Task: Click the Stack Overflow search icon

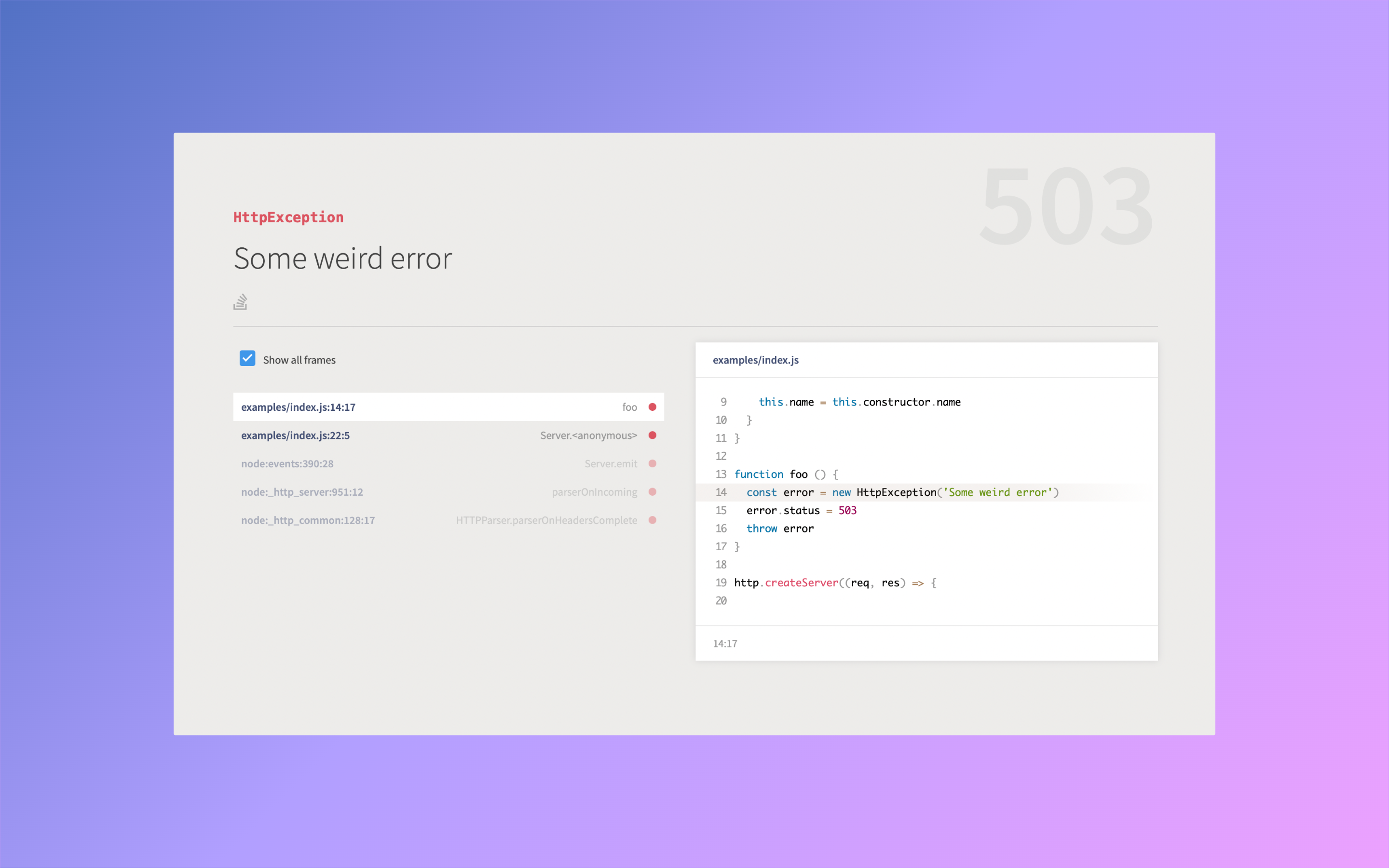Action: [240, 302]
